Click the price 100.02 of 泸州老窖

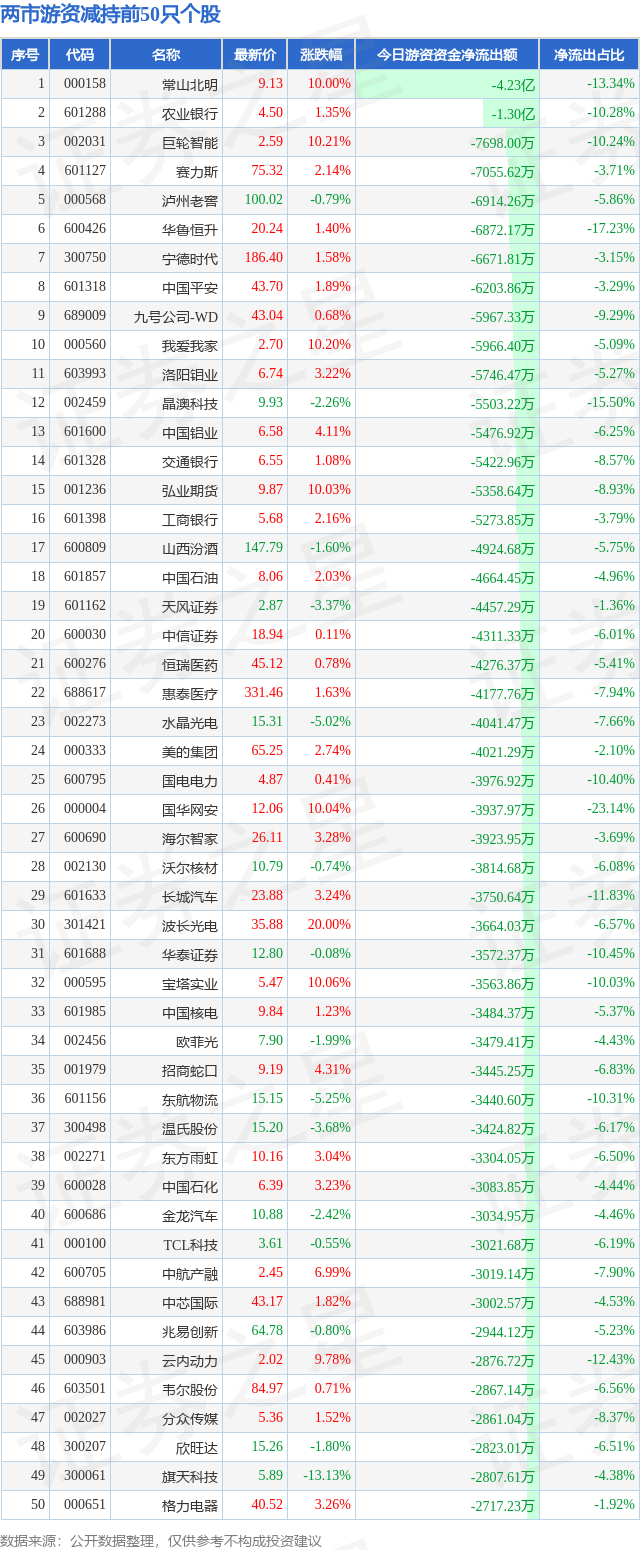[264, 200]
